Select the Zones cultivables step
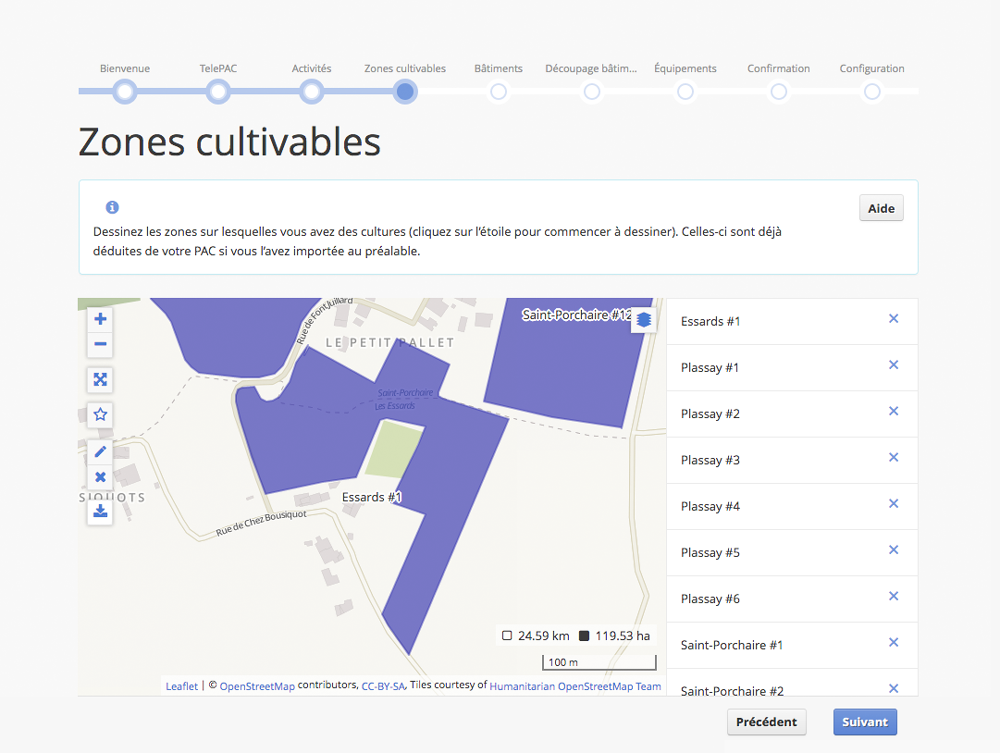 tap(405, 92)
